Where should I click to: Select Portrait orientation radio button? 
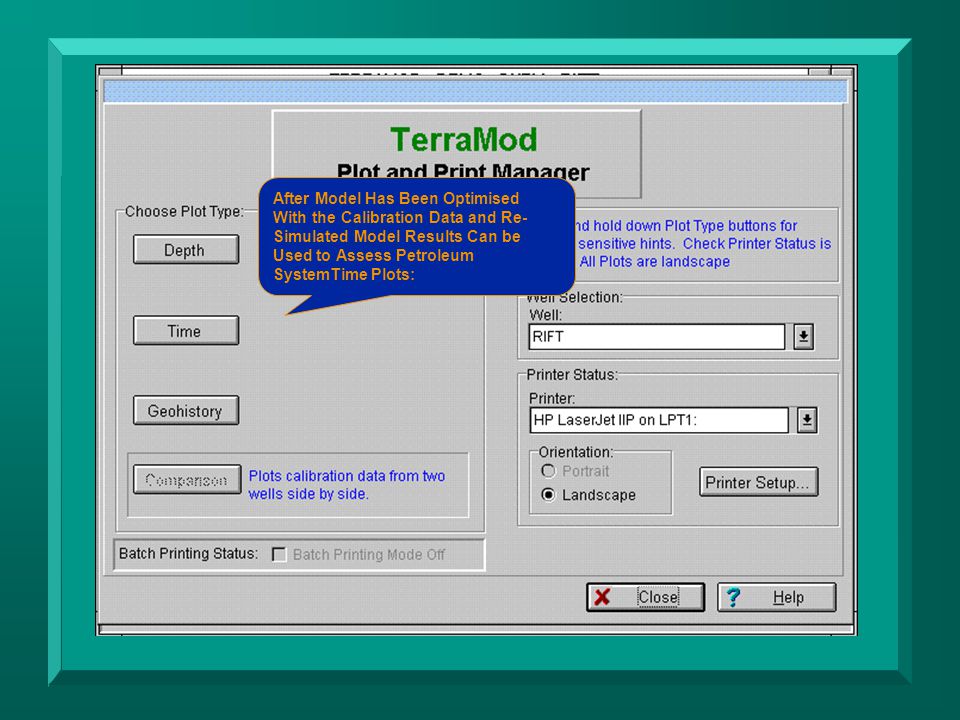tap(548, 471)
